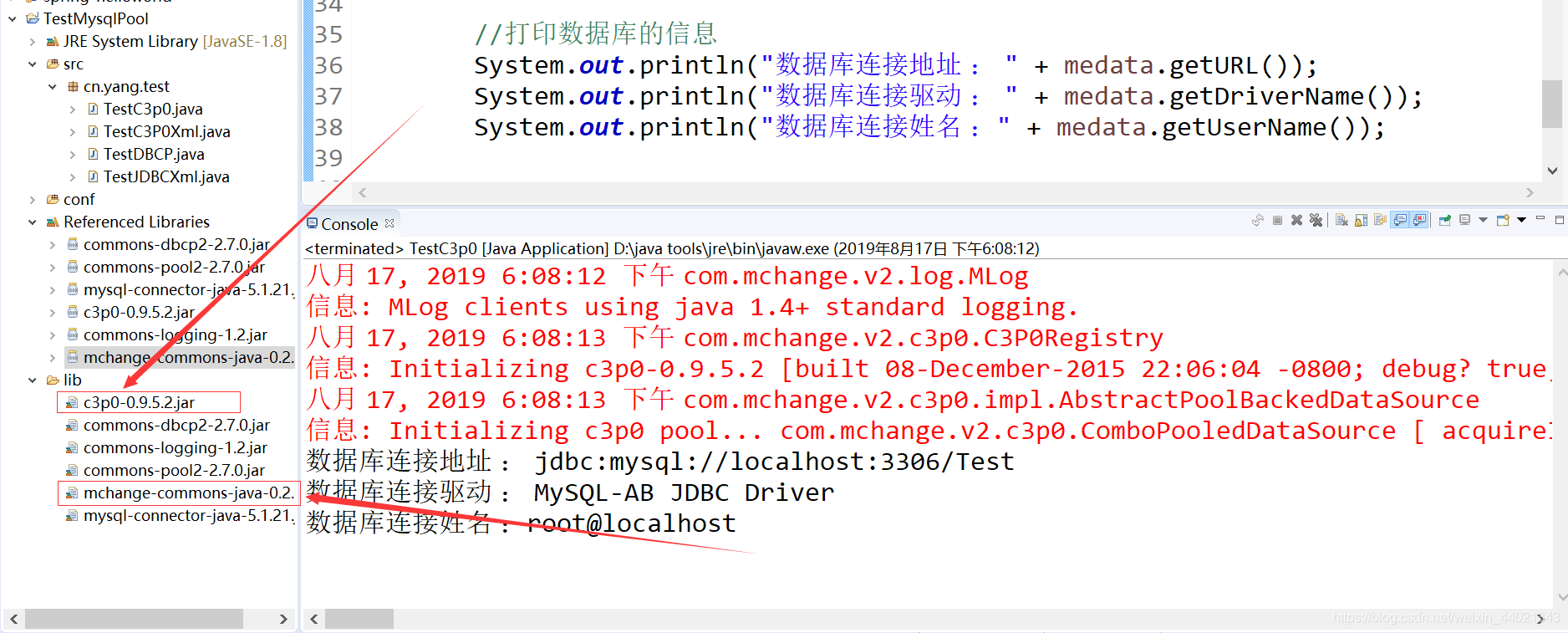Select commons-logging-1.2.jar in lib folder
This screenshot has width=1568, height=633.
(176, 447)
